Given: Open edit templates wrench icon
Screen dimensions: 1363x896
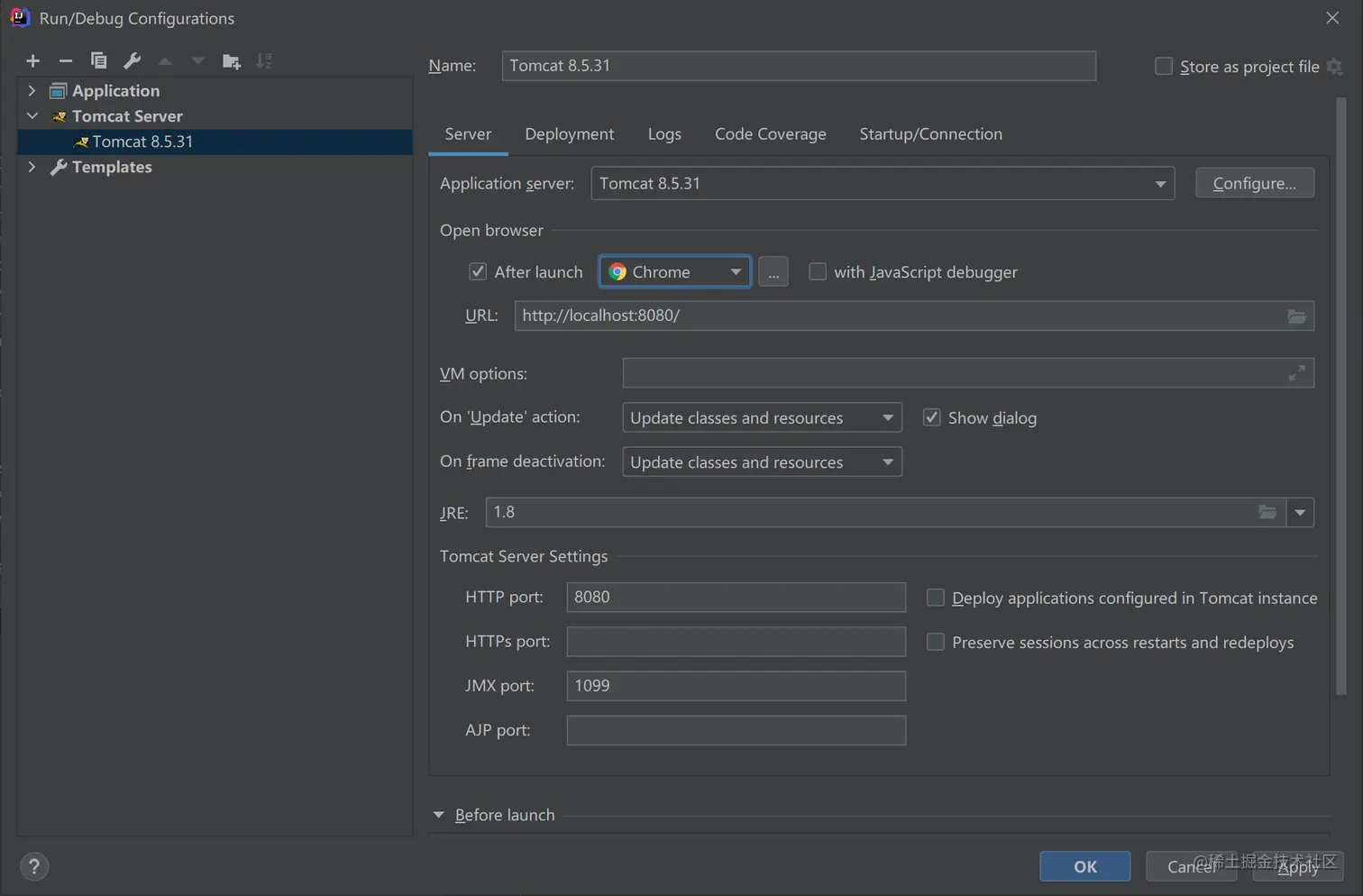Looking at the screenshot, I should pyautogui.click(x=132, y=60).
